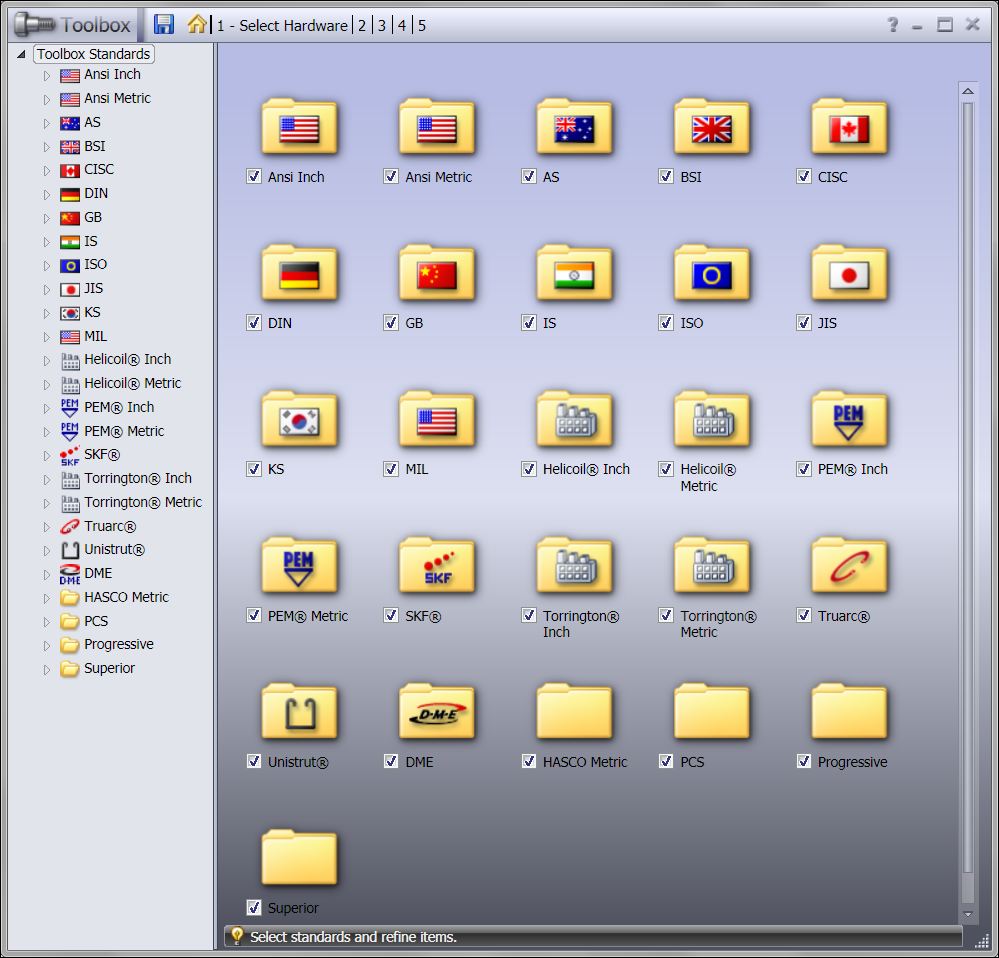The image size is (999, 958).
Task: Disable the KS standard checkbox
Action: click(254, 469)
